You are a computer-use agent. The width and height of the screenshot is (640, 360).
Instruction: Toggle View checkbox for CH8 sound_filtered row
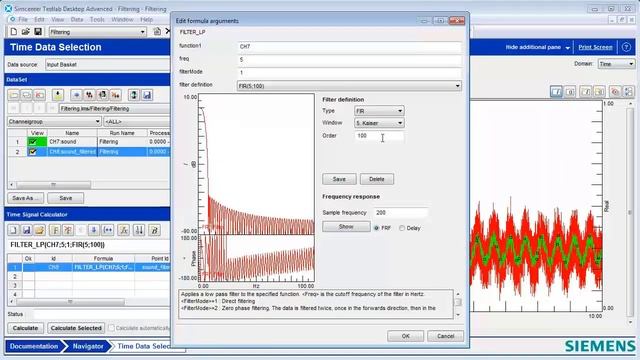33,152
